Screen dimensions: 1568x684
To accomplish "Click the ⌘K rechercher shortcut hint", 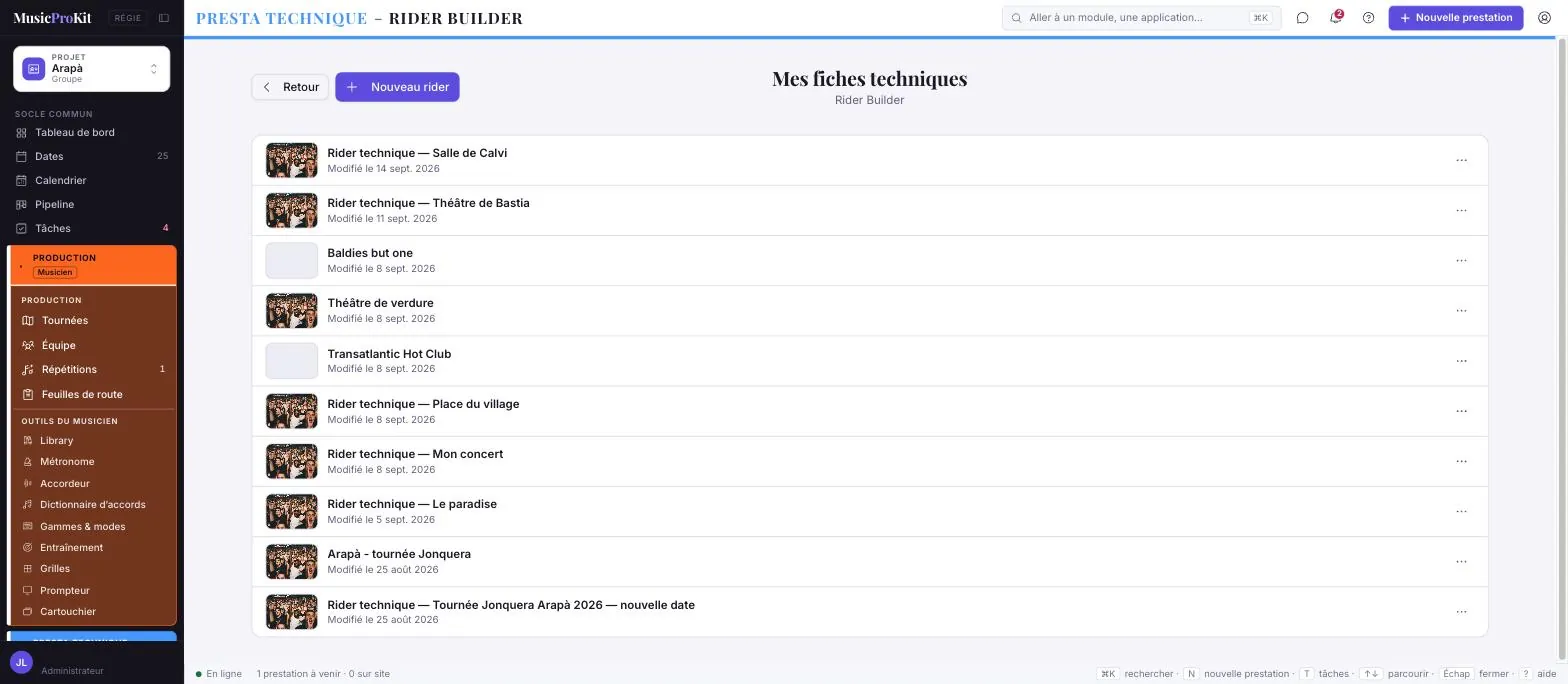I will (x=1135, y=674).
